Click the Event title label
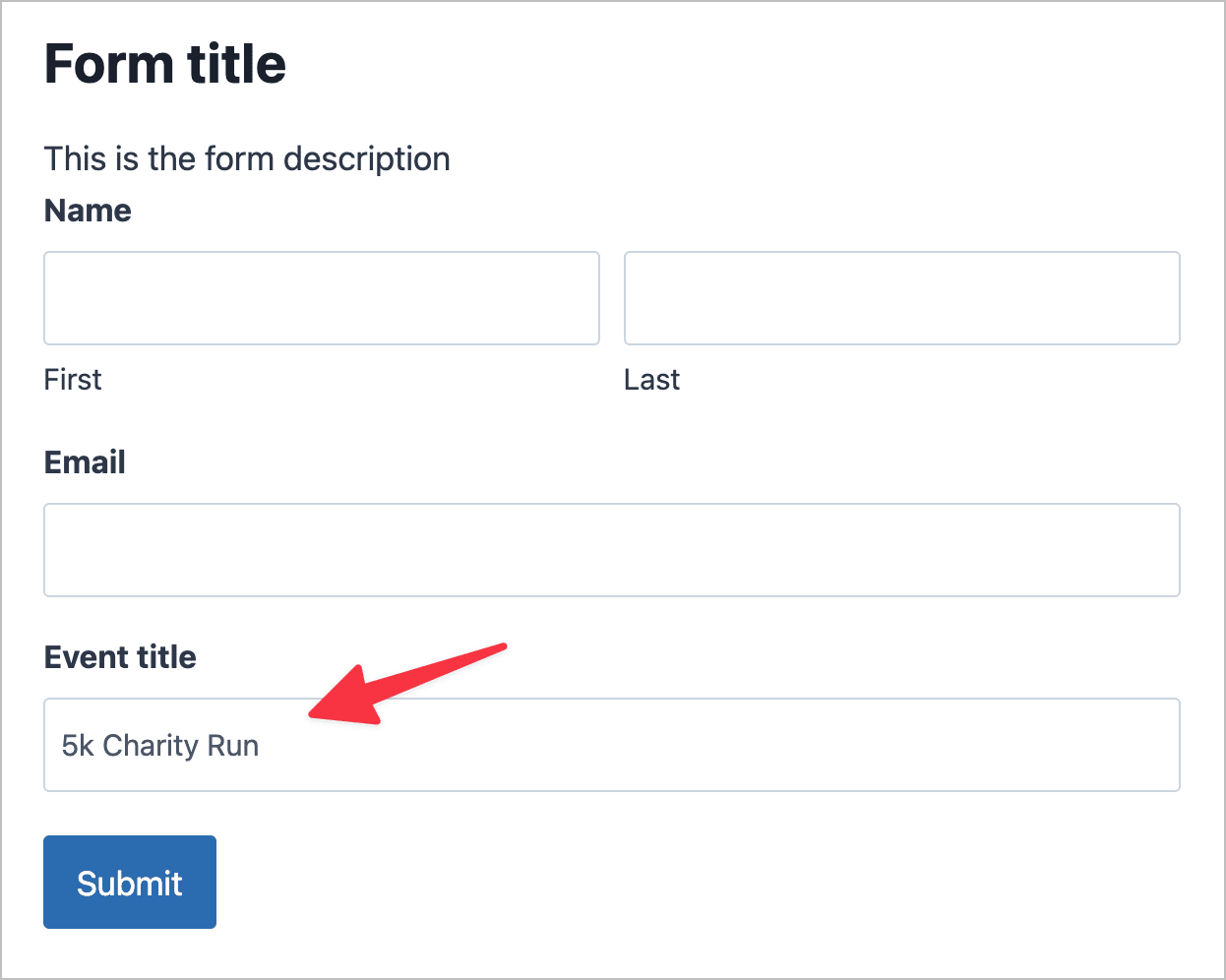1226x980 pixels. [x=119, y=656]
